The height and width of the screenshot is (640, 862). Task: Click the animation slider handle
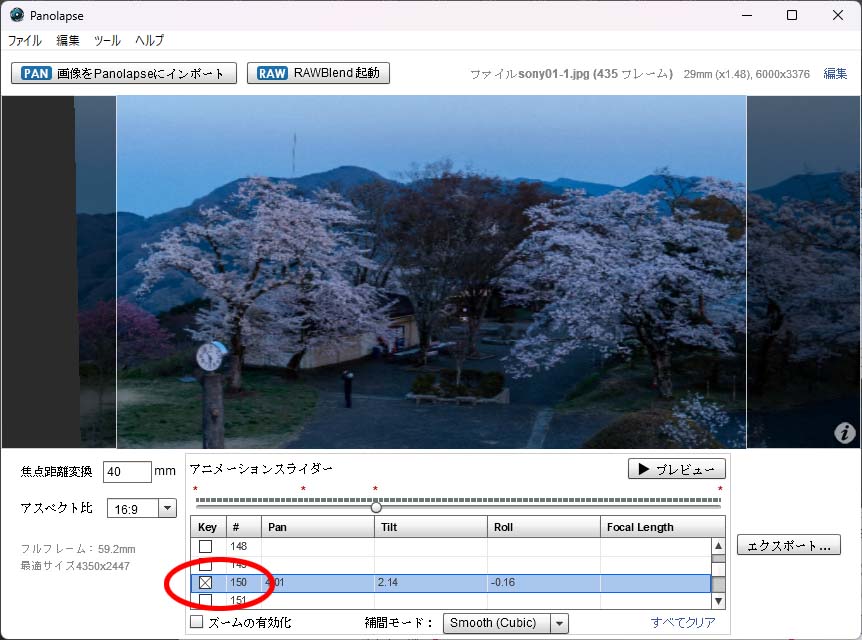click(376, 507)
